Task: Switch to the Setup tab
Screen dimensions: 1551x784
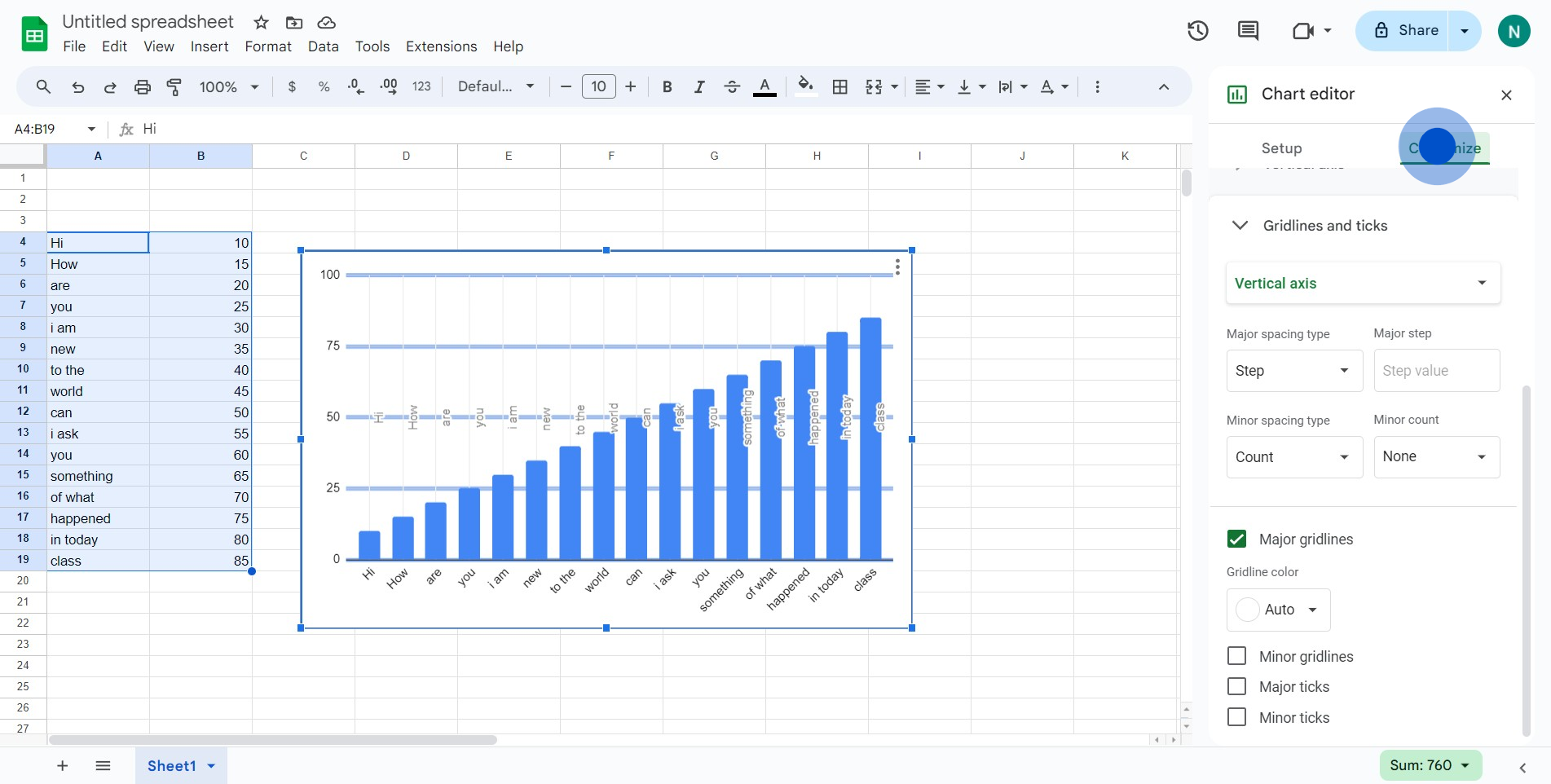Action: point(1281,148)
